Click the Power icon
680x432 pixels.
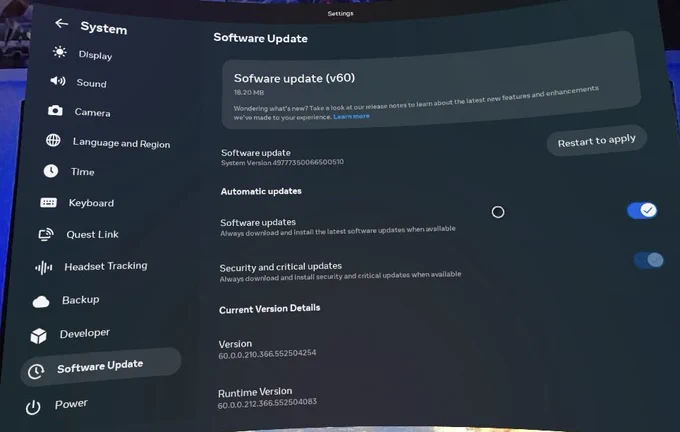coord(33,407)
